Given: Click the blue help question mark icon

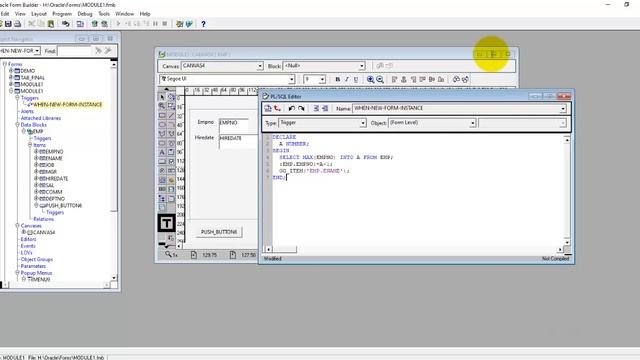Looking at the screenshot, I should [x=203, y=24].
